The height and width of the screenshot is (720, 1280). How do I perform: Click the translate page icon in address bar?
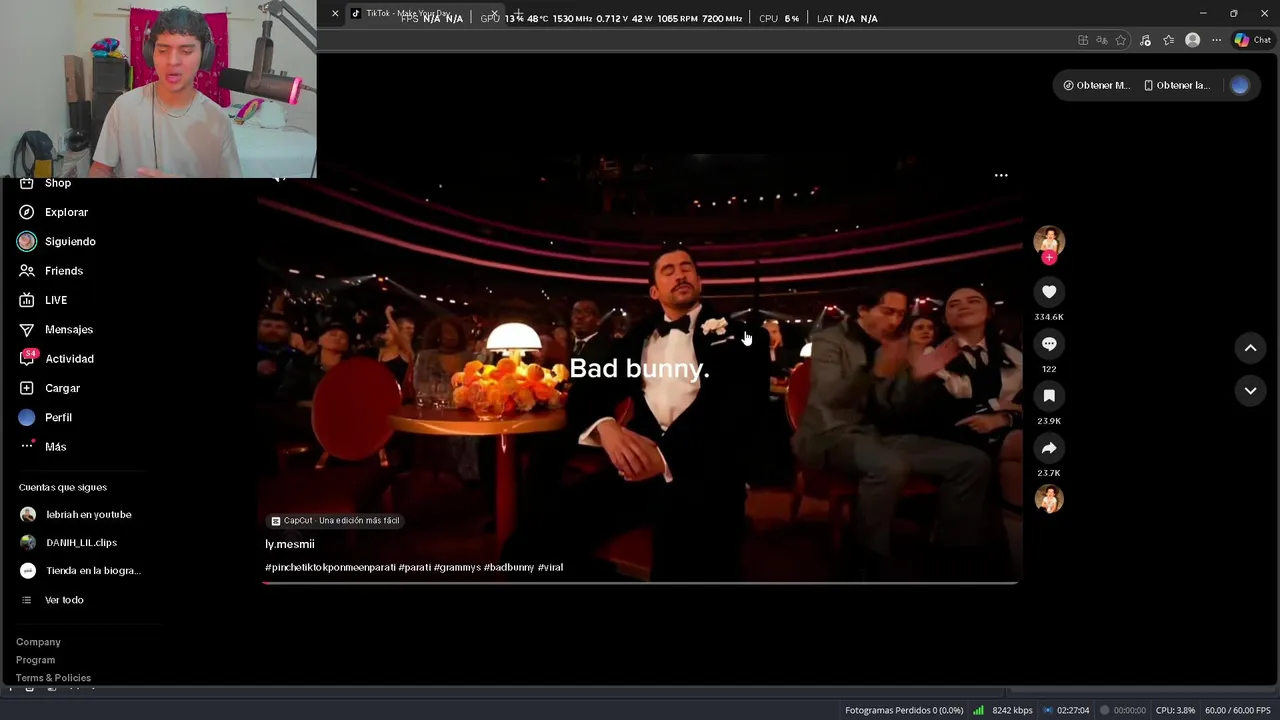1102,40
